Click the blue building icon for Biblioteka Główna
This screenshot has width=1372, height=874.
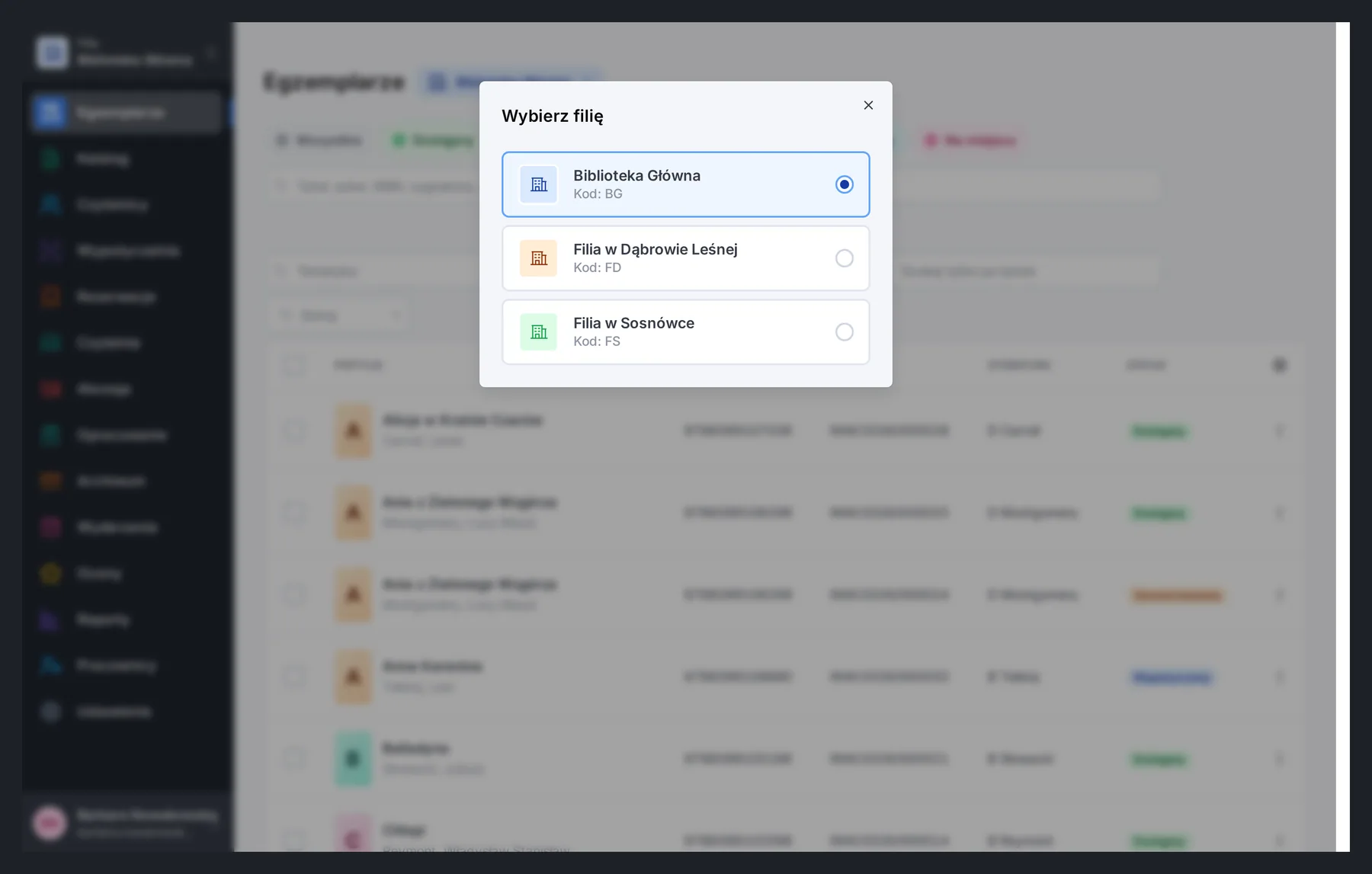pyautogui.click(x=539, y=184)
